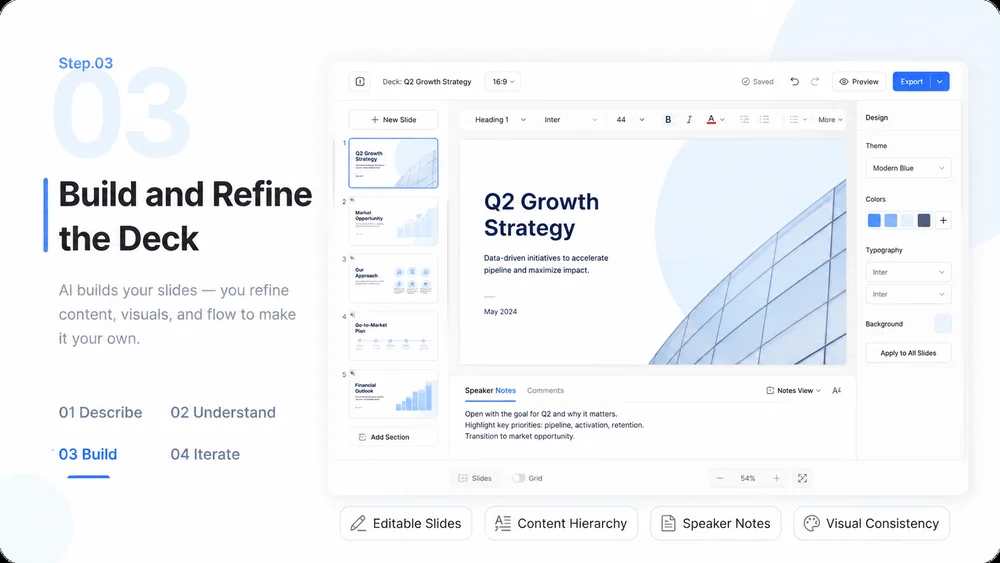Toggle the Grid switch
This screenshot has height=563, width=1000.
point(518,478)
